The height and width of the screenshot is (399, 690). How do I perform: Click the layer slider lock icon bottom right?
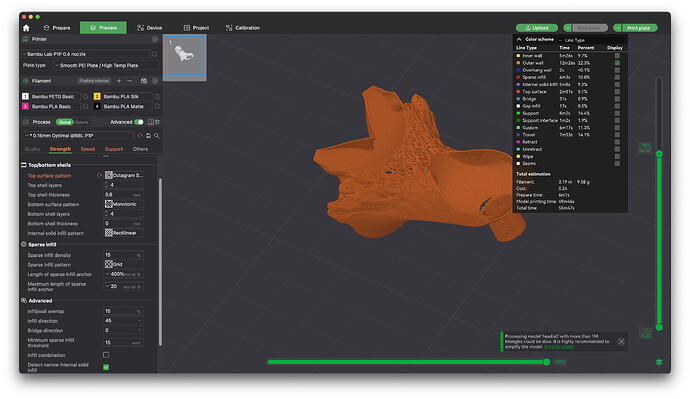[659, 362]
